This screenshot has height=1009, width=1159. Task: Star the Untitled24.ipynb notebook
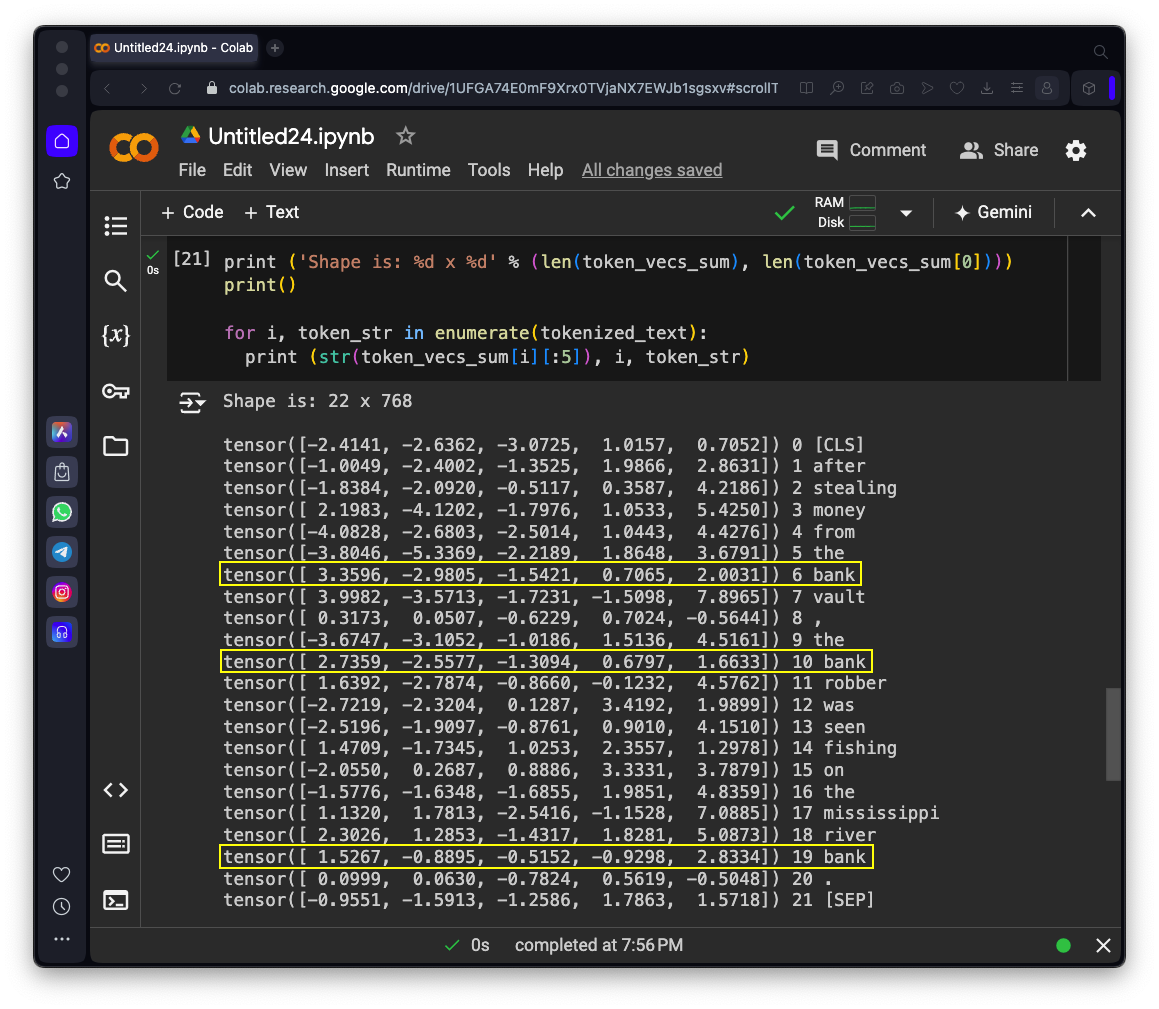click(405, 135)
